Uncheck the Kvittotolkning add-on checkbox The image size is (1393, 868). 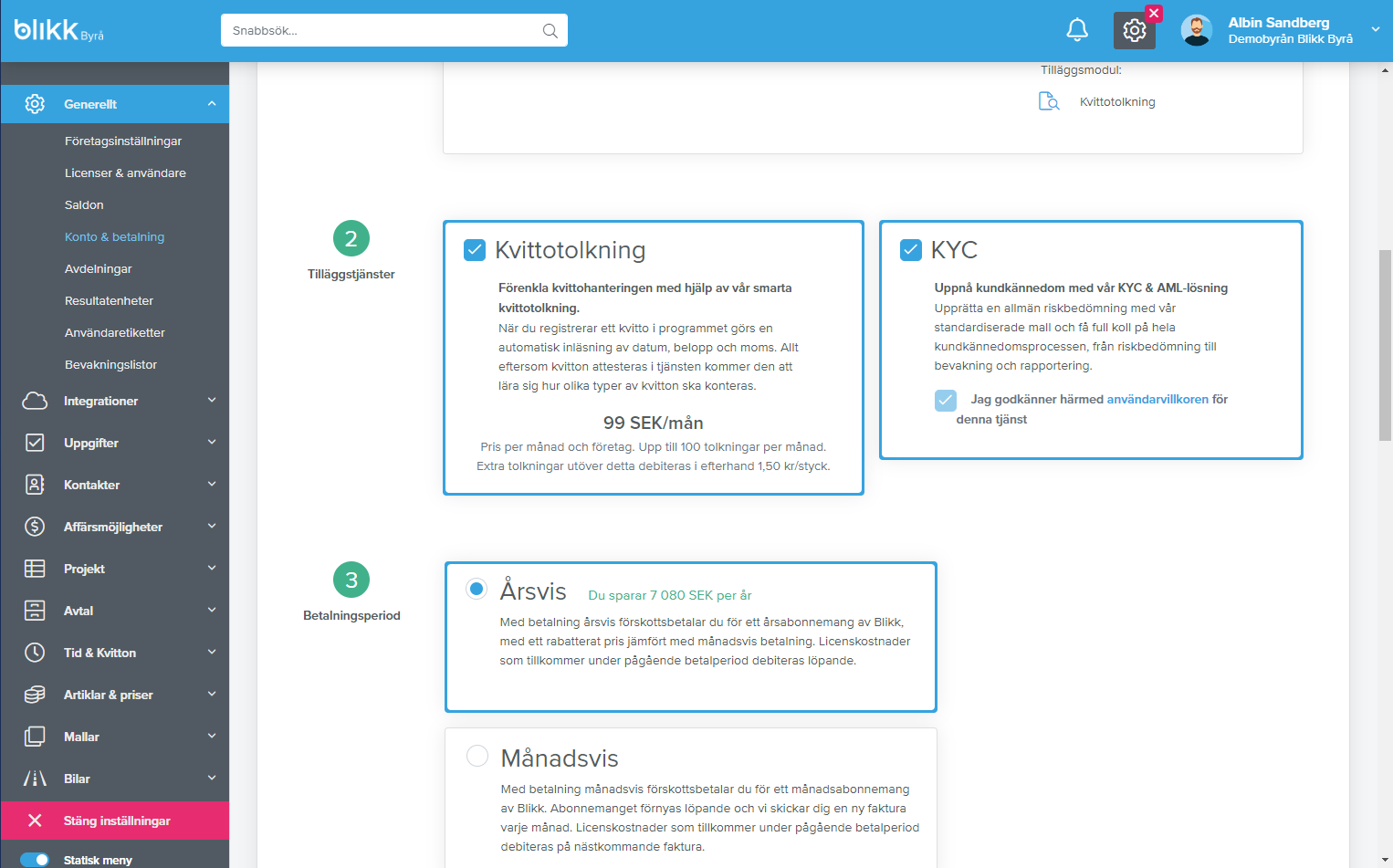click(x=475, y=250)
